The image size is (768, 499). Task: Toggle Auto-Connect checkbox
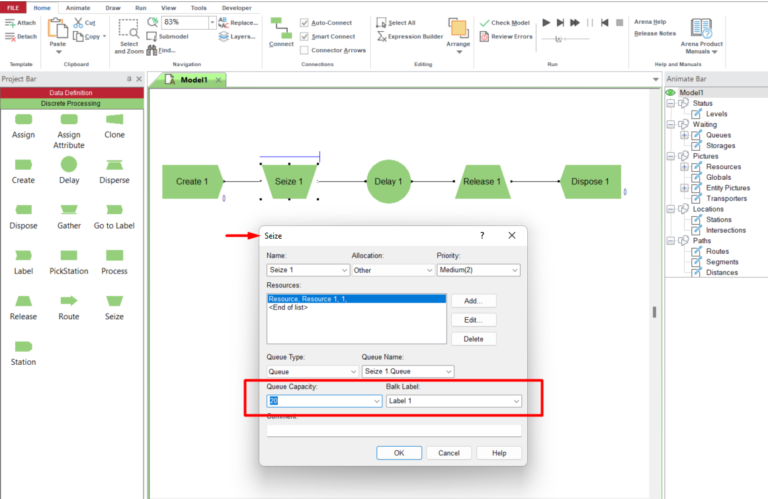click(x=304, y=23)
